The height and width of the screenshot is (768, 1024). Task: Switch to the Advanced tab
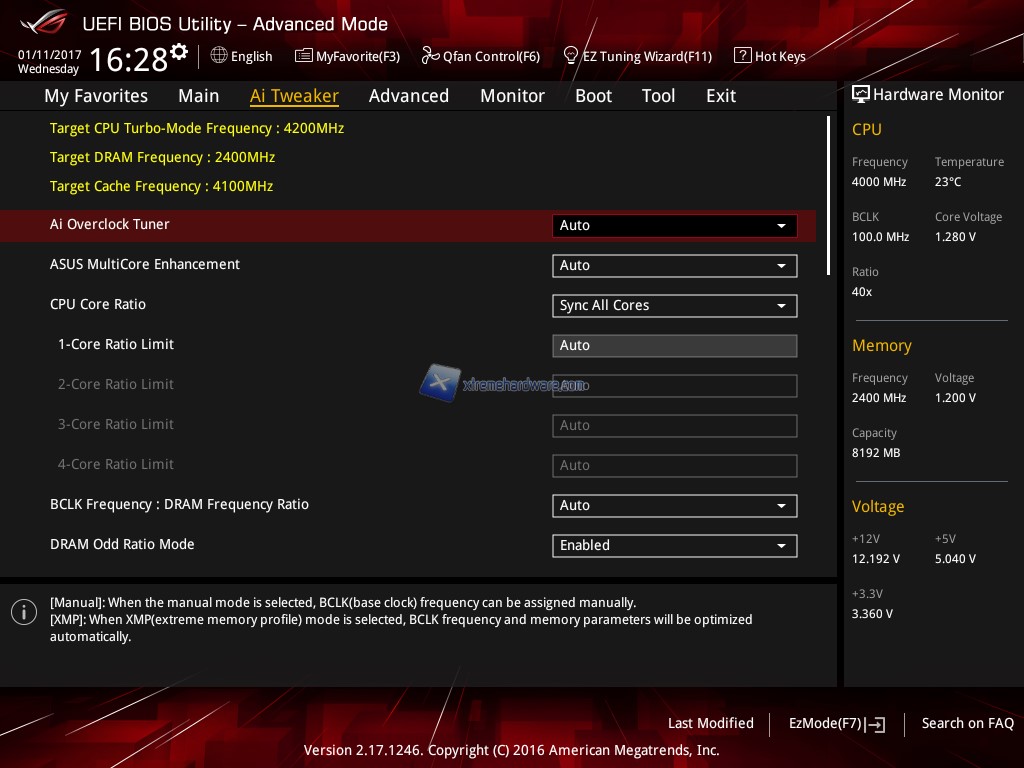(408, 96)
